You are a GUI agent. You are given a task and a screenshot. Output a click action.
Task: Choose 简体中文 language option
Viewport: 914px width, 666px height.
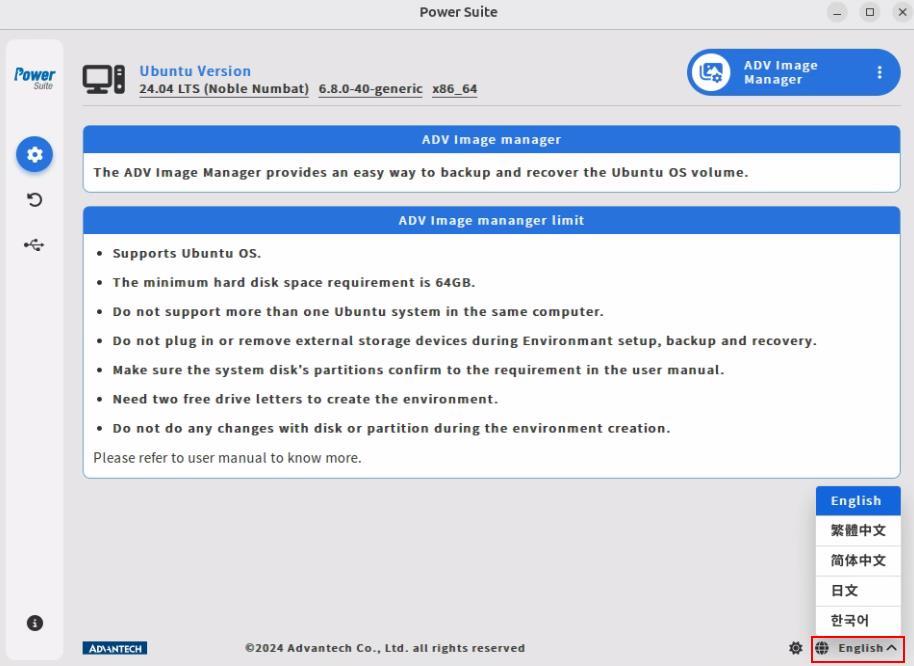click(858, 561)
